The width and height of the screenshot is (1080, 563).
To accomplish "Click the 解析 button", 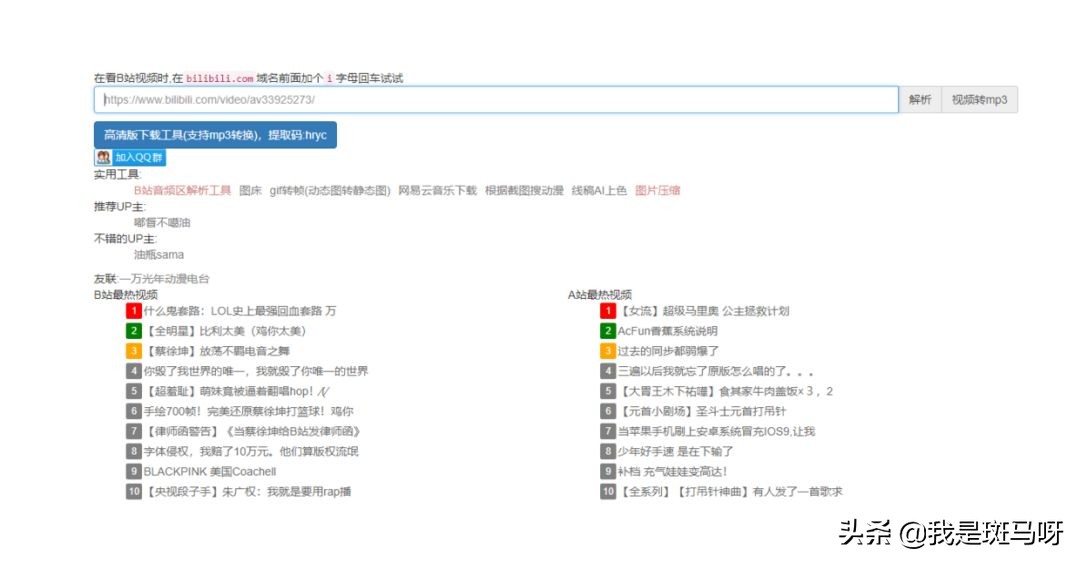I will coord(920,100).
